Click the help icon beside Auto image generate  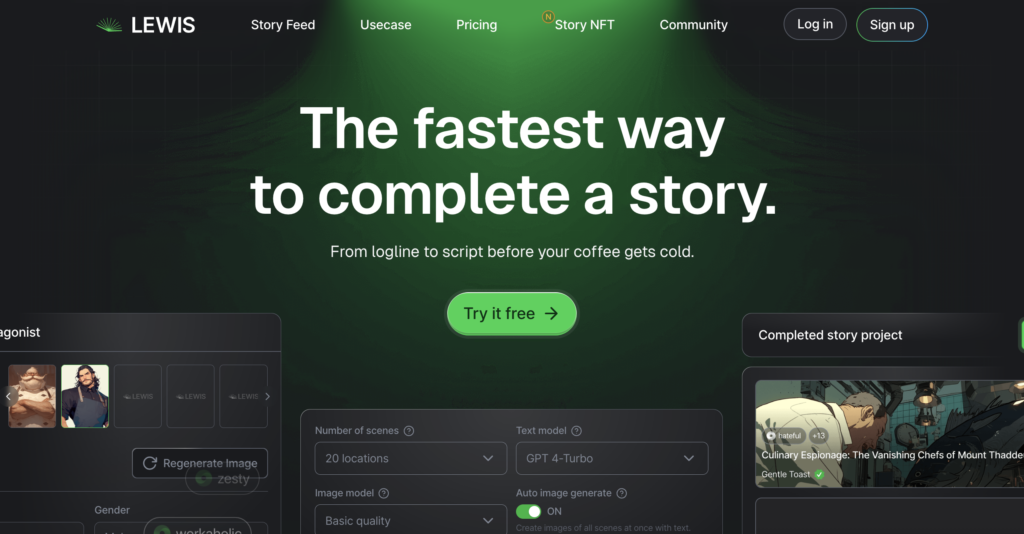(x=622, y=494)
